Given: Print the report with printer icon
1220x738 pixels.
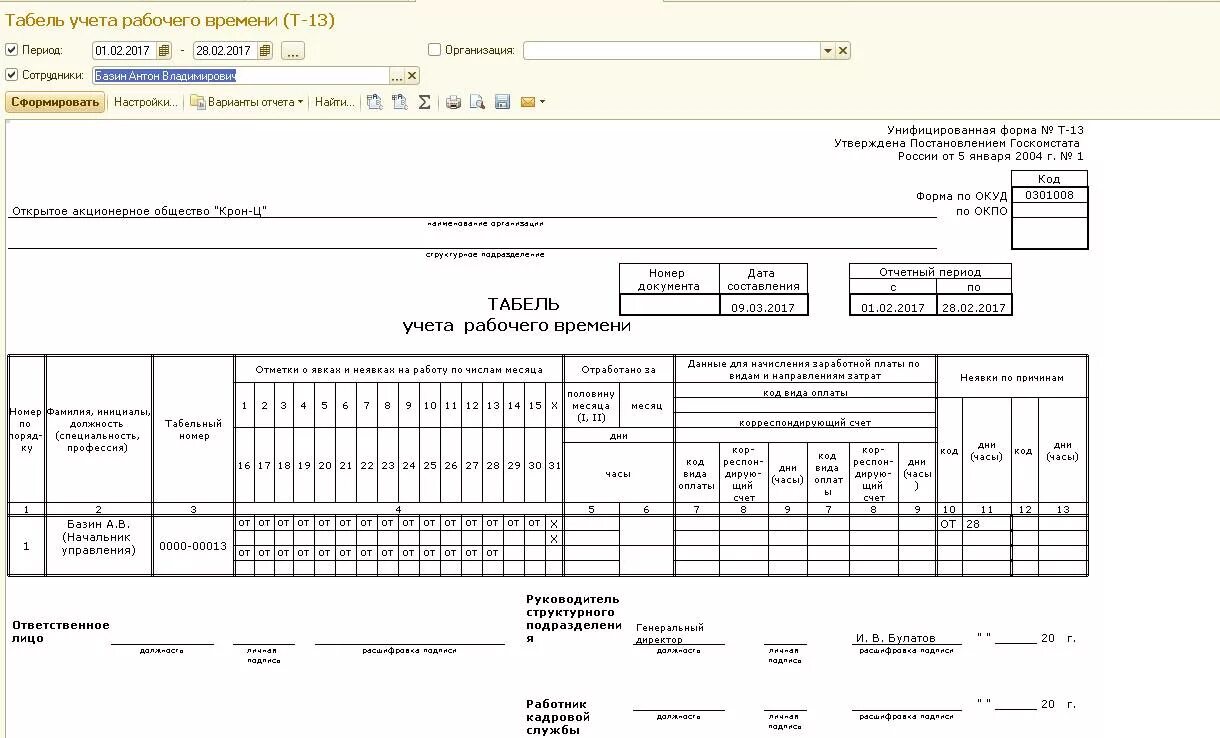Looking at the screenshot, I should tap(453, 102).
